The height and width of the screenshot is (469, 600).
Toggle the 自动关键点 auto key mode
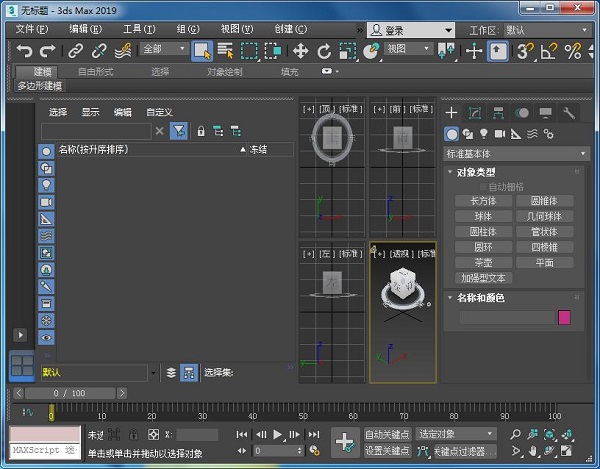tap(385, 434)
